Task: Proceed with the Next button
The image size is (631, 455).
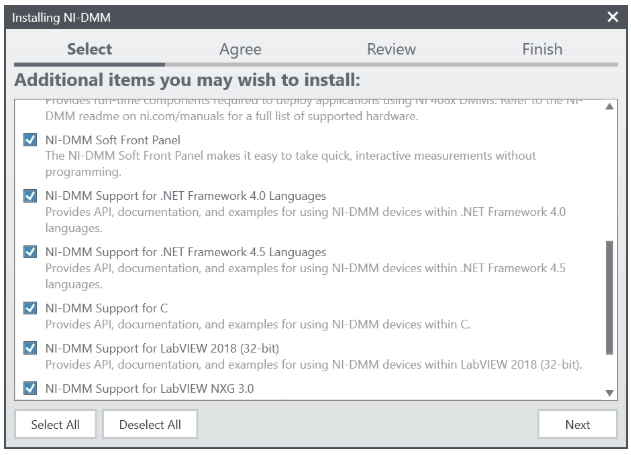Action: [x=577, y=424]
